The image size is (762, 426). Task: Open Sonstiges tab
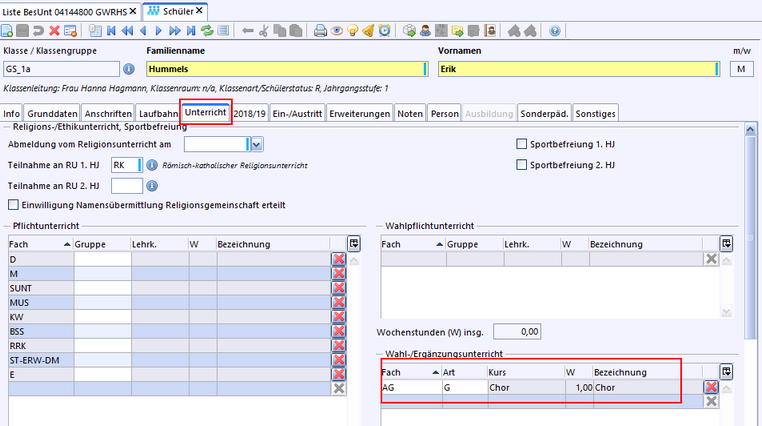click(596, 114)
